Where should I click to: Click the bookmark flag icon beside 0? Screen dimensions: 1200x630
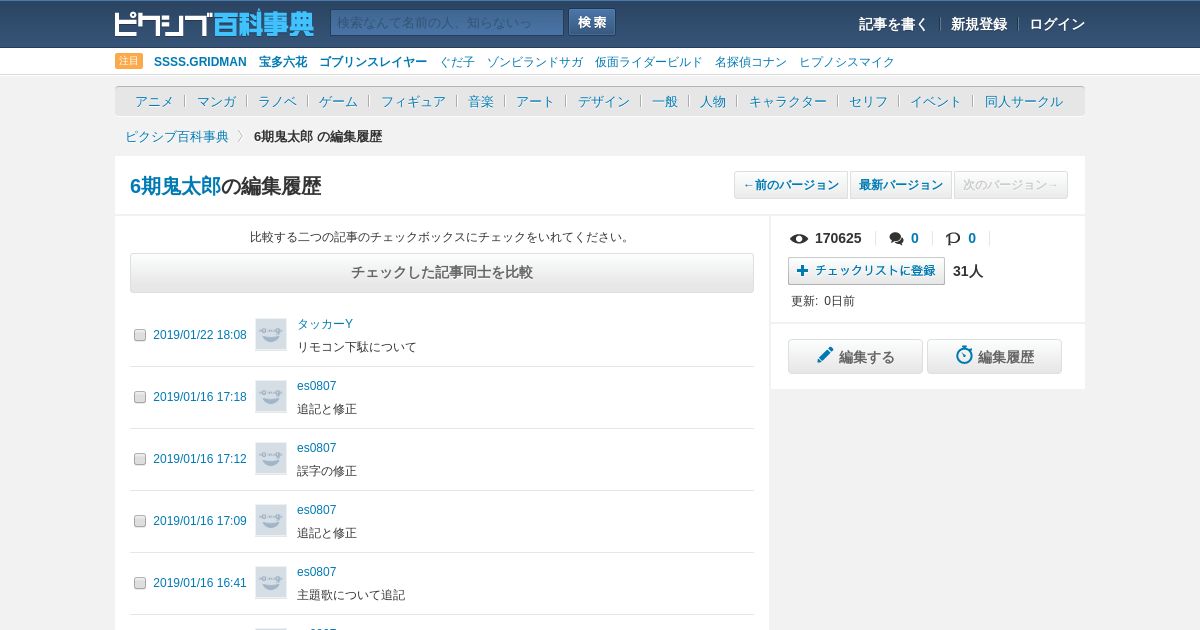coord(953,238)
